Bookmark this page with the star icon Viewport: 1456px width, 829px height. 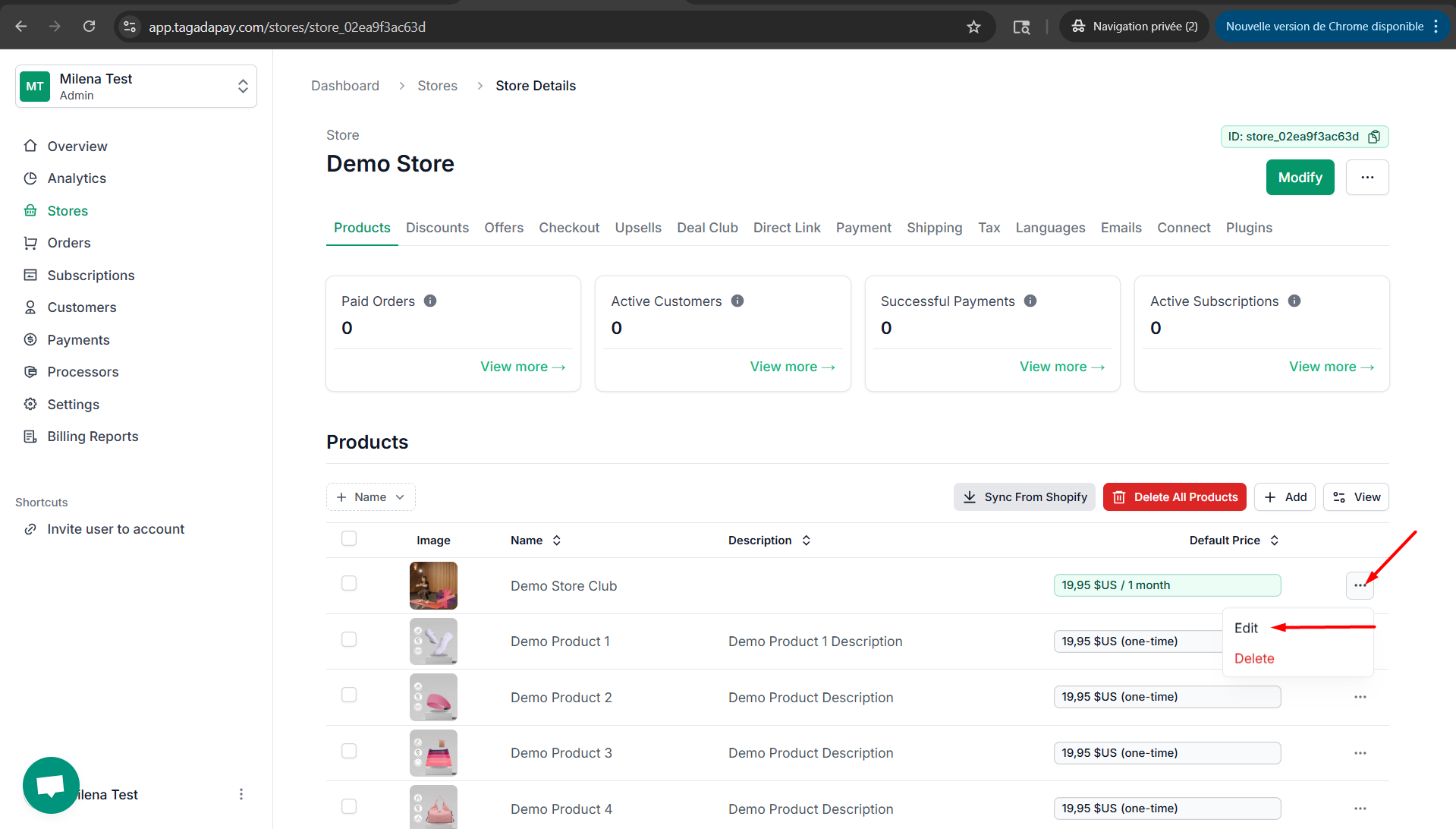click(973, 27)
